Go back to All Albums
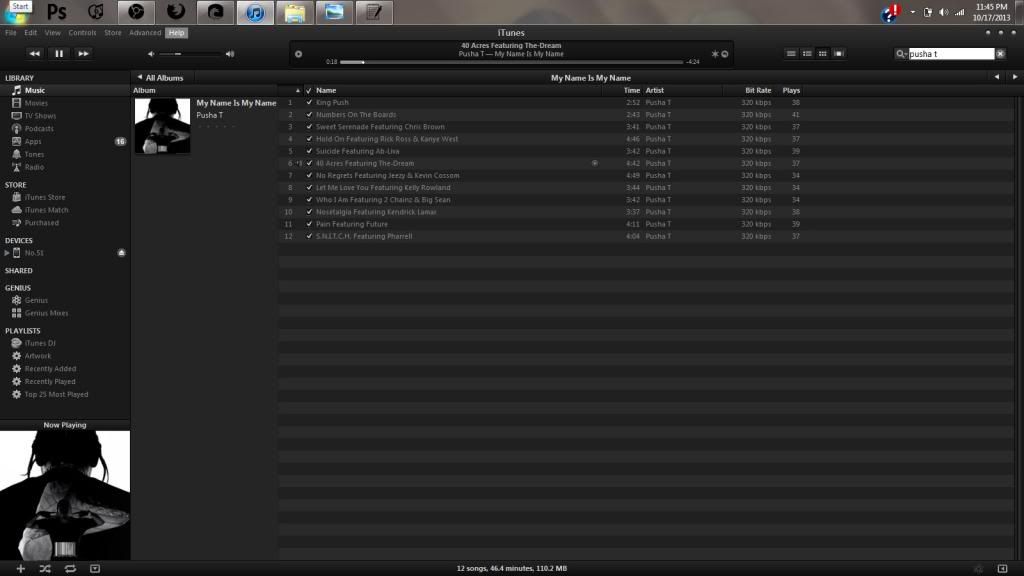 click(x=161, y=77)
